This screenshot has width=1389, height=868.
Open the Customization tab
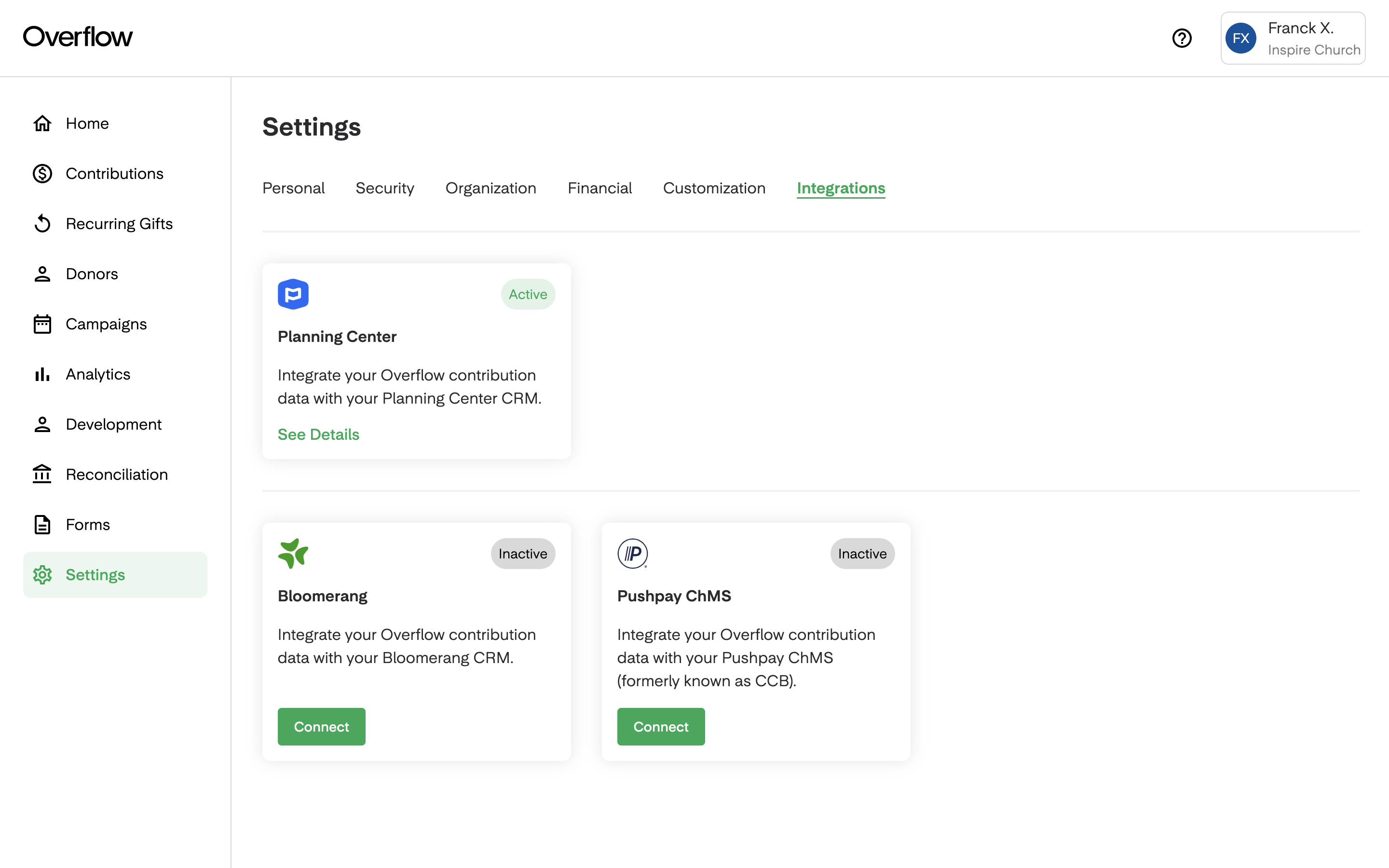[714, 188]
